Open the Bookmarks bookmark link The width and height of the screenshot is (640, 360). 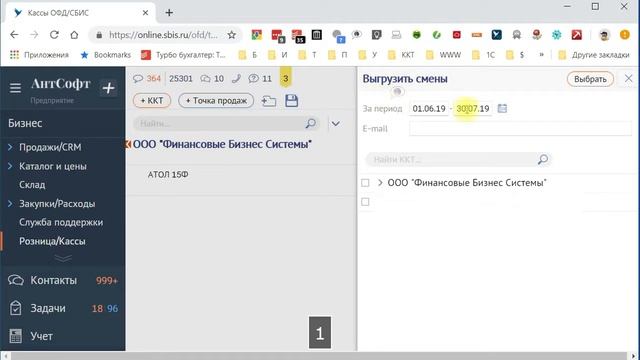point(106,55)
